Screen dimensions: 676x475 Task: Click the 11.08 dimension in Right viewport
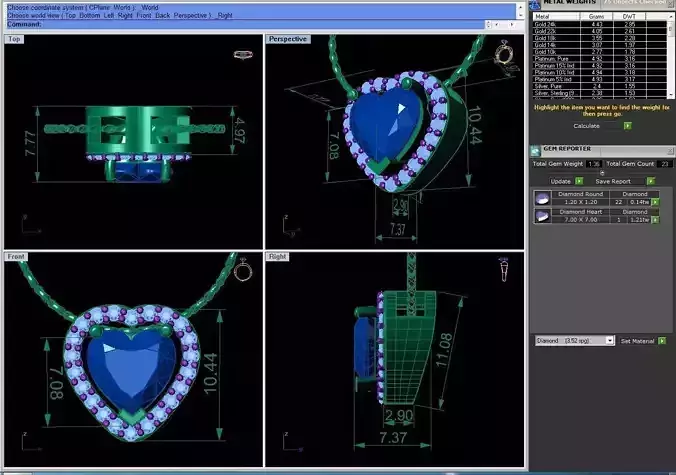click(x=444, y=350)
